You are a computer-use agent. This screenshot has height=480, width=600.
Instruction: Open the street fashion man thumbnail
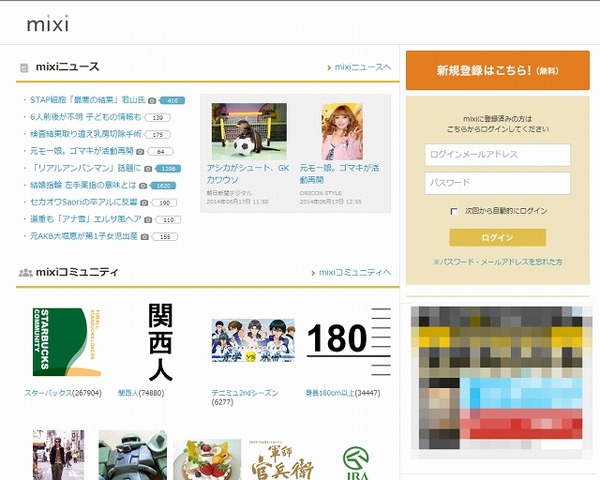pyautogui.click(x=58, y=455)
